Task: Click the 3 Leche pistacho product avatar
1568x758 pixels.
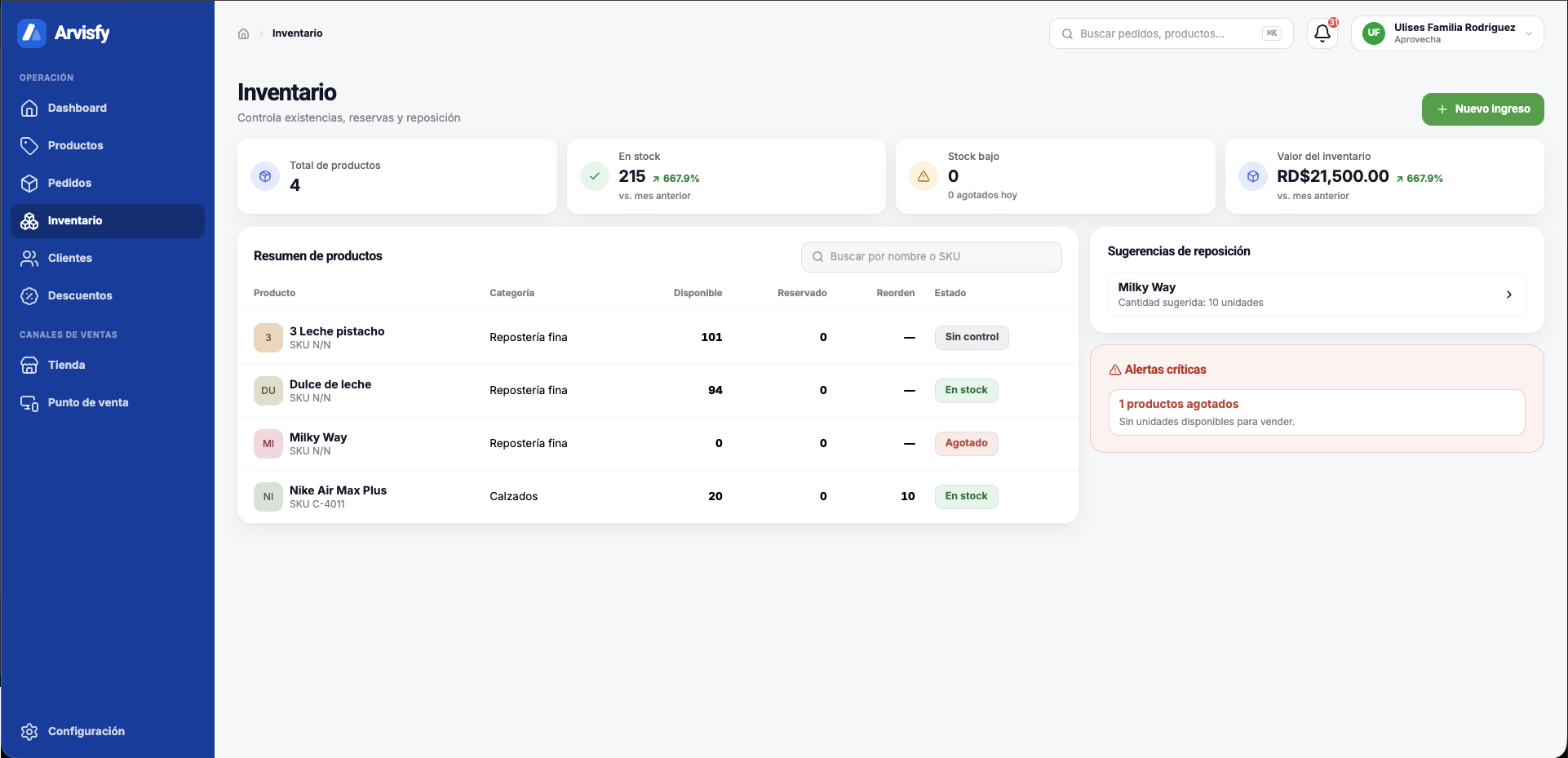Action: [x=268, y=338]
